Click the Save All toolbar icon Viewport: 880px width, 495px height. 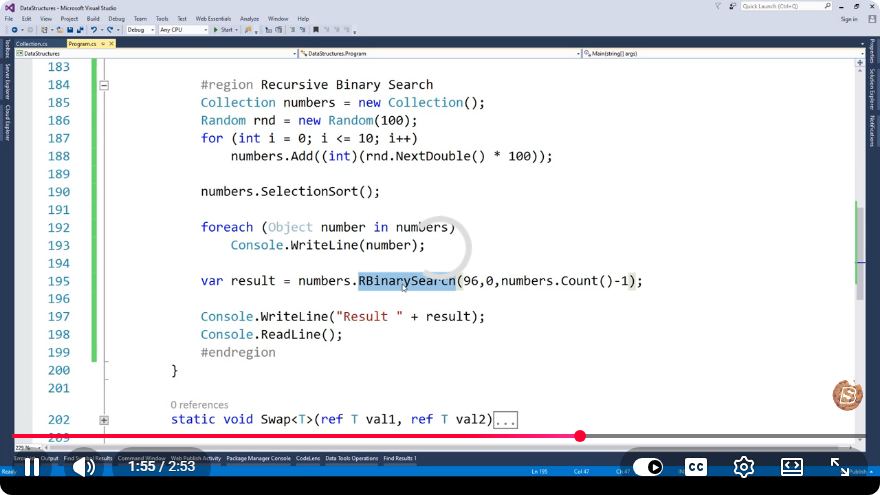tap(80, 30)
